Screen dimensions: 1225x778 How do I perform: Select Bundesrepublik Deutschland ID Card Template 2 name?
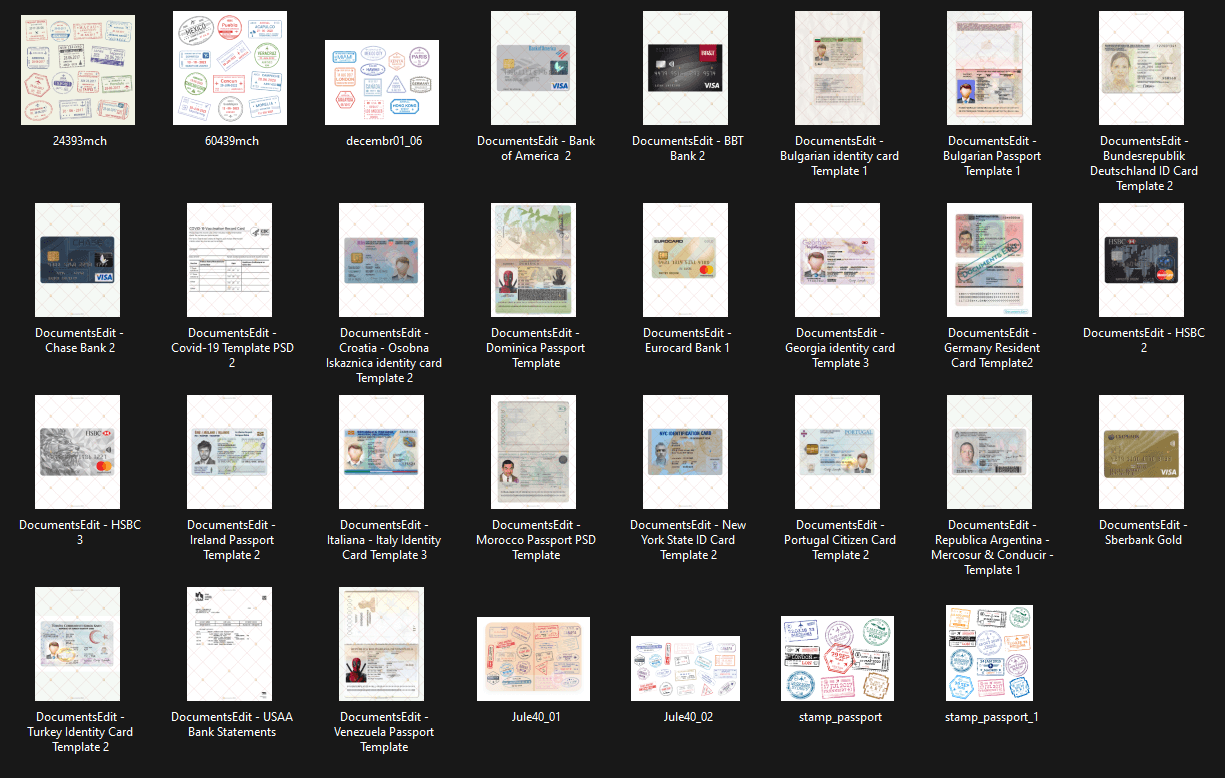pos(1142,163)
